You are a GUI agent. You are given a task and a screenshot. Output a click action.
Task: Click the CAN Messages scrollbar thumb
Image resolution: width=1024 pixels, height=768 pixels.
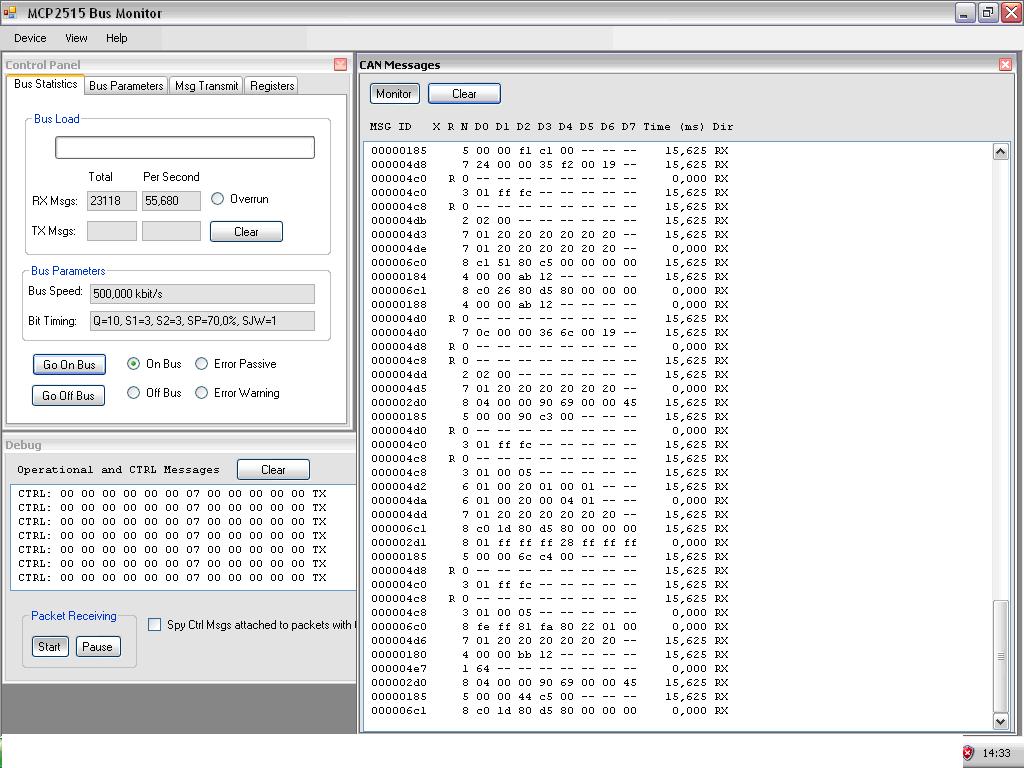1000,656
